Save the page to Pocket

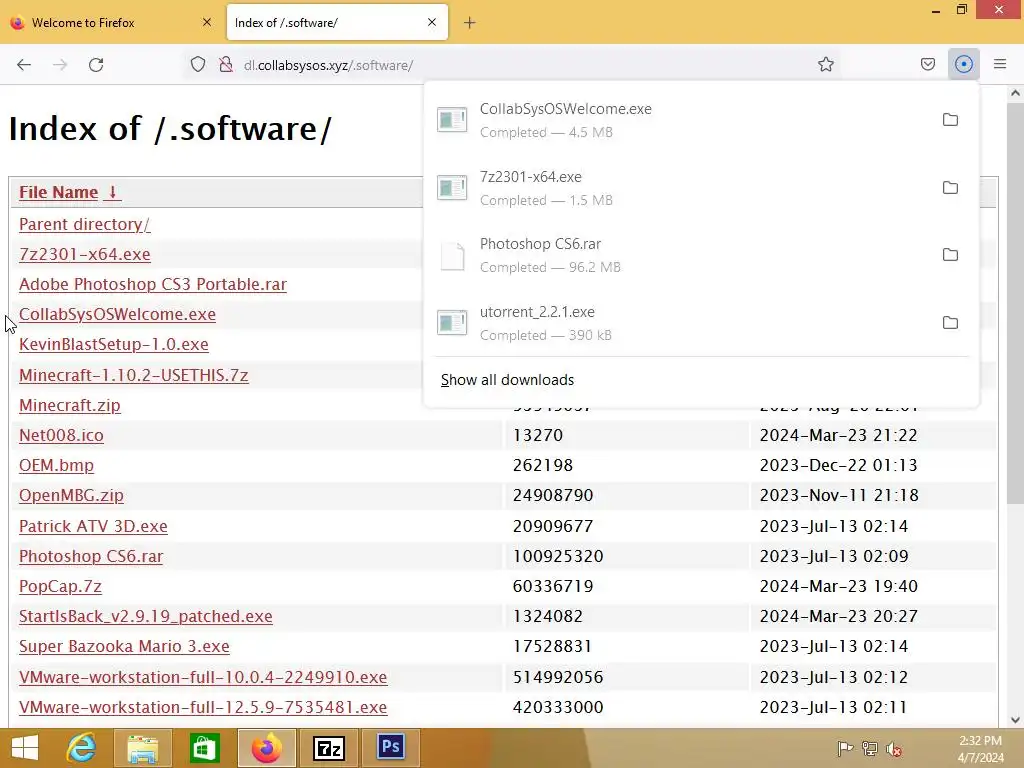(x=927, y=64)
